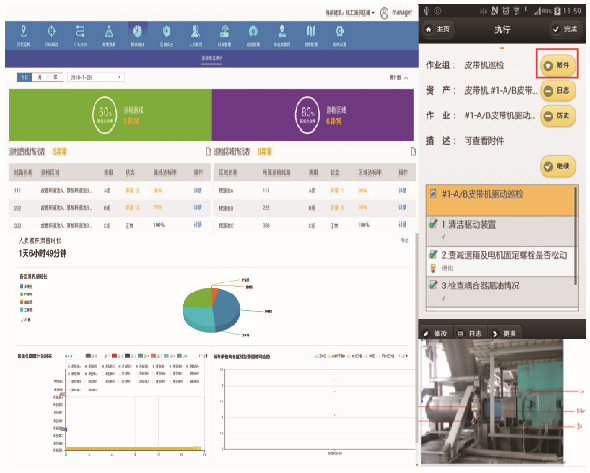Select the 年 (year) period tab
Image resolution: width=590 pixels, height=473 pixels.
click(55, 77)
